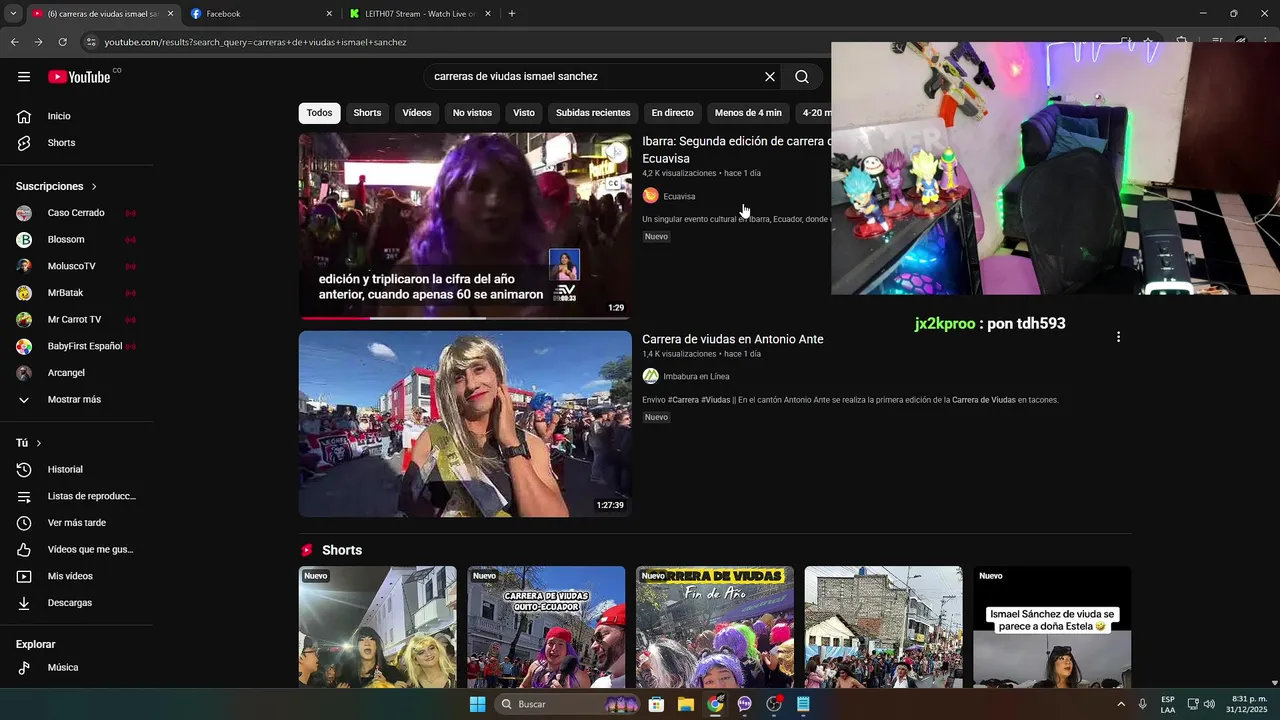Screen dimensions: 1280x720
Task: Open the browser tab search dropdown
Action: 13,14
